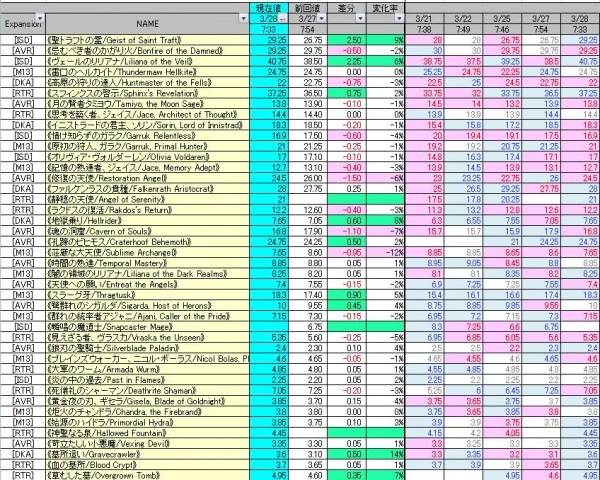Select the Garruk, Primal Hunter name cell
600x480 pixels.
pyautogui.click(x=147, y=146)
